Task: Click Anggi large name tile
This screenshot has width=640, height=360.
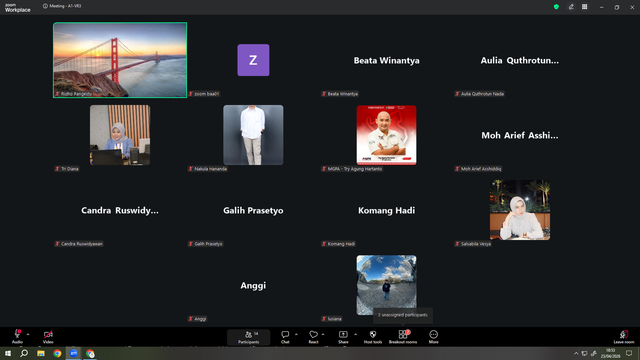Action: pyautogui.click(x=253, y=285)
